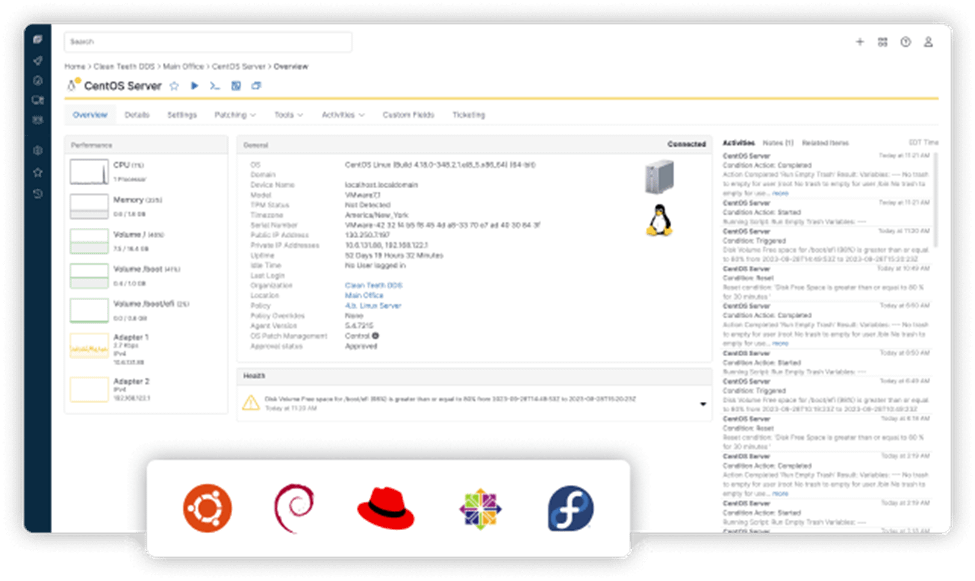Screen dimensions: 975x581
Task: Click the Adapter 1 network graph
Action: pos(89,346)
